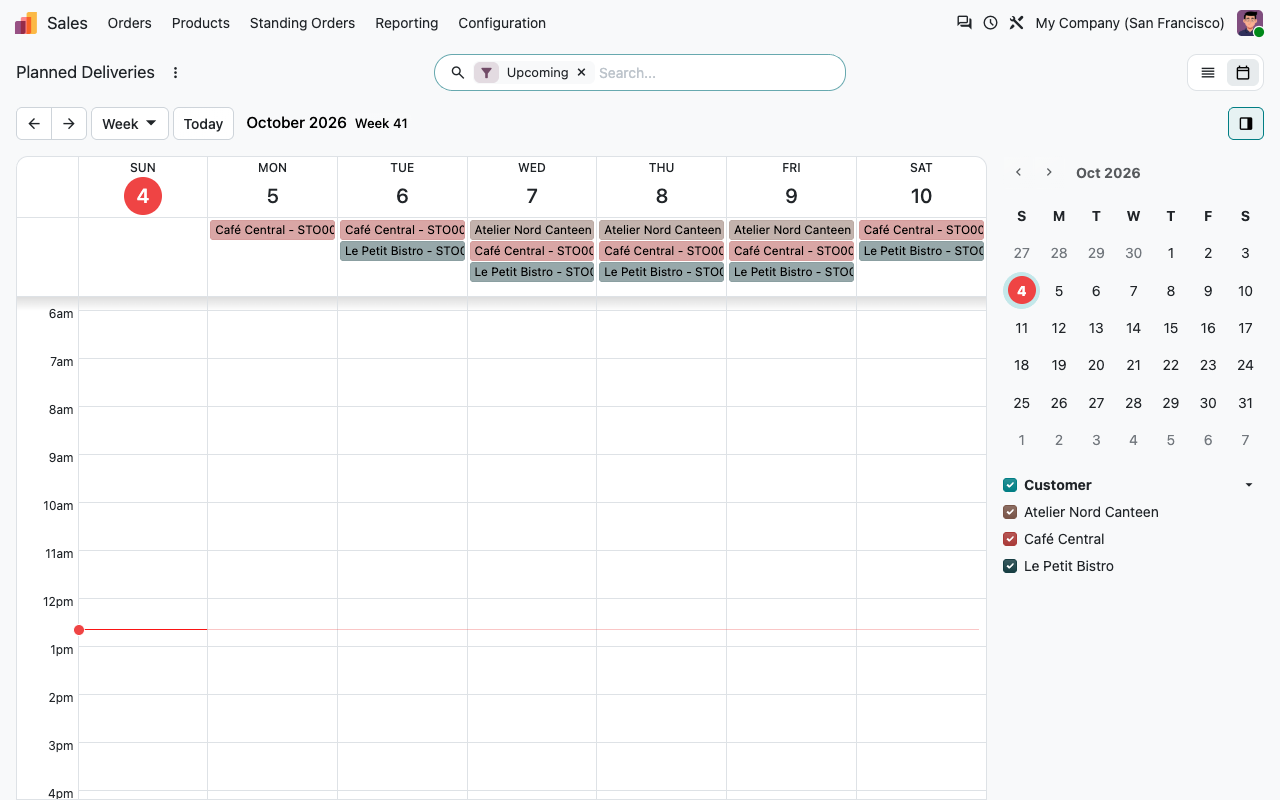Select October 15 in mini calendar
1280x800 pixels.
point(1171,328)
